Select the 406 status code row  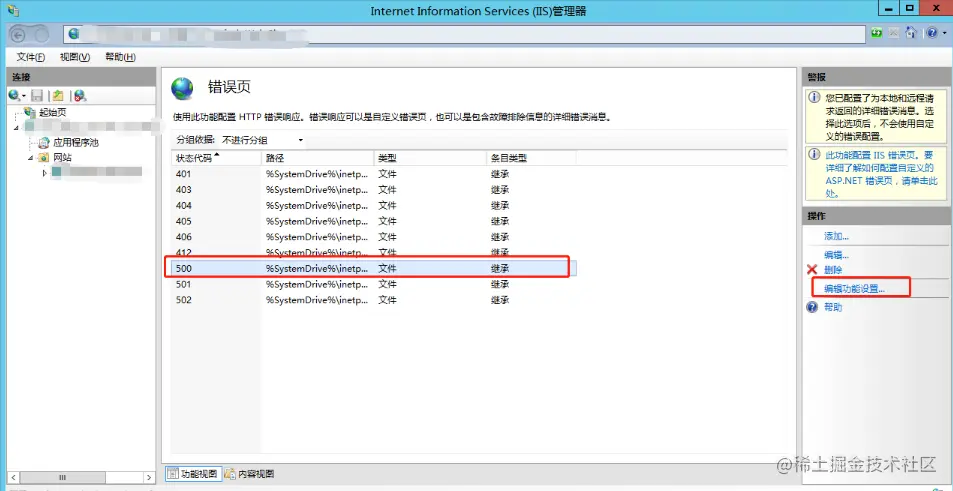374,237
